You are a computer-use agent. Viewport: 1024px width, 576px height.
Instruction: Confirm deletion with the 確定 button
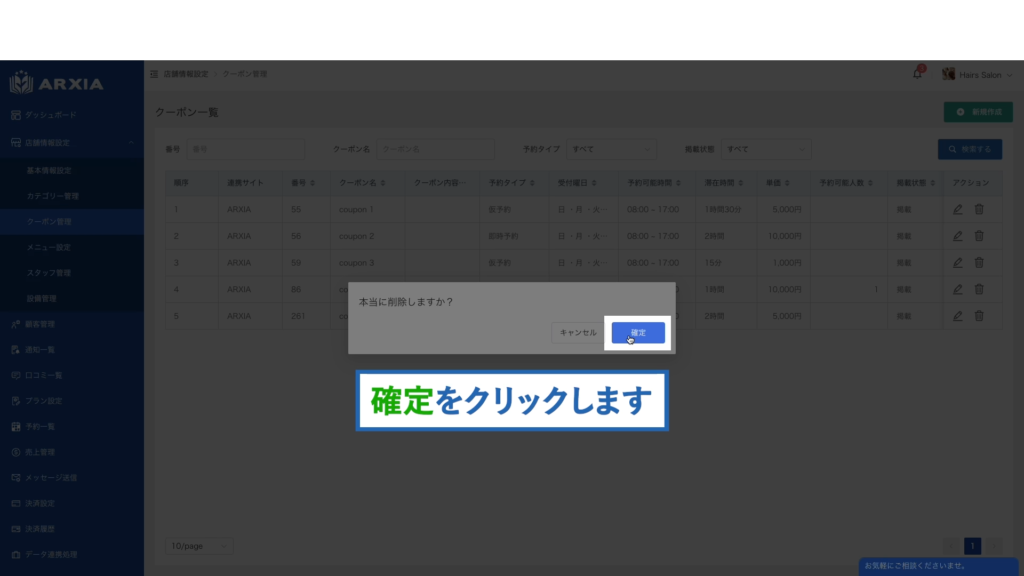pyautogui.click(x=638, y=332)
